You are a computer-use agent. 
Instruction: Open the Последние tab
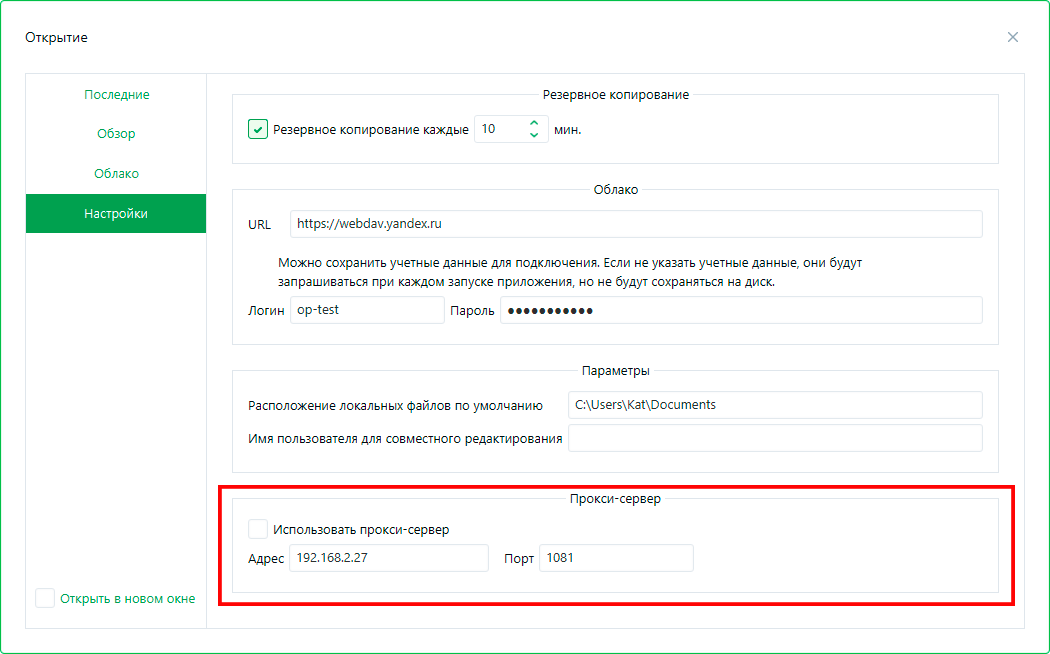point(116,94)
